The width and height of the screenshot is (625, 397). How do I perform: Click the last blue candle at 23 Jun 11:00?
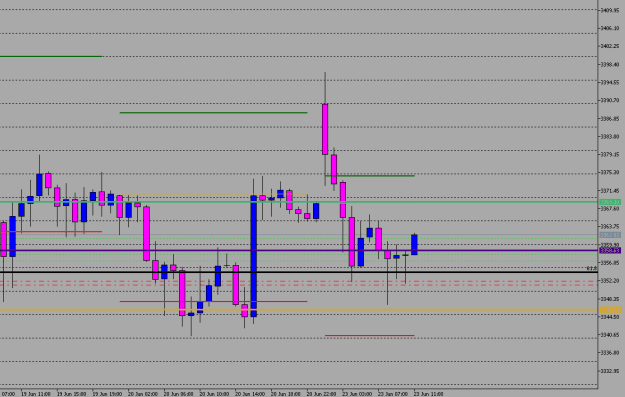415,245
